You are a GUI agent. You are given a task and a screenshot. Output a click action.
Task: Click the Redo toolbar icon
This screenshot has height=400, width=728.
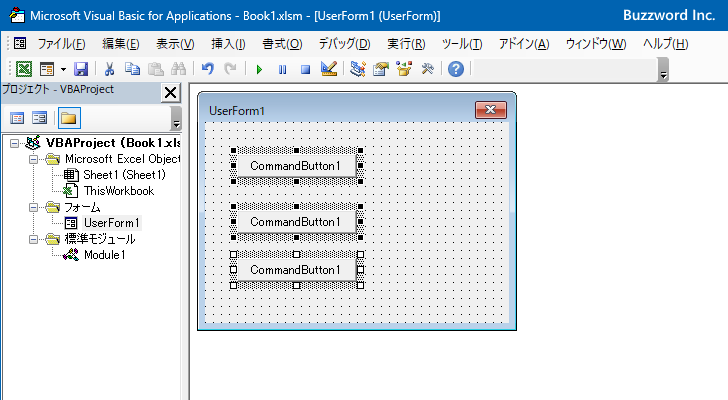pyautogui.click(x=230, y=69)
